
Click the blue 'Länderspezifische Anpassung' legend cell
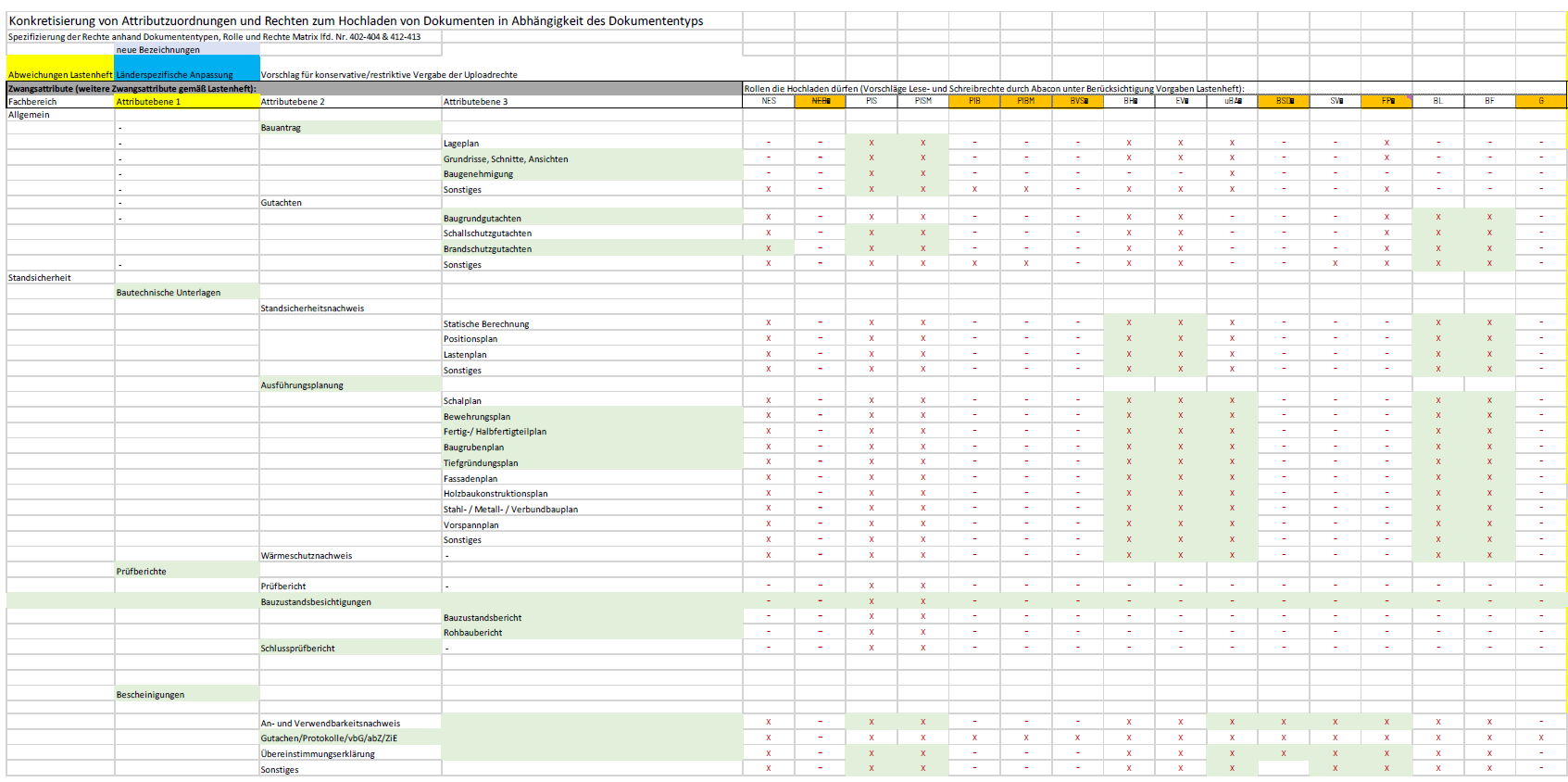click(187, 69)
